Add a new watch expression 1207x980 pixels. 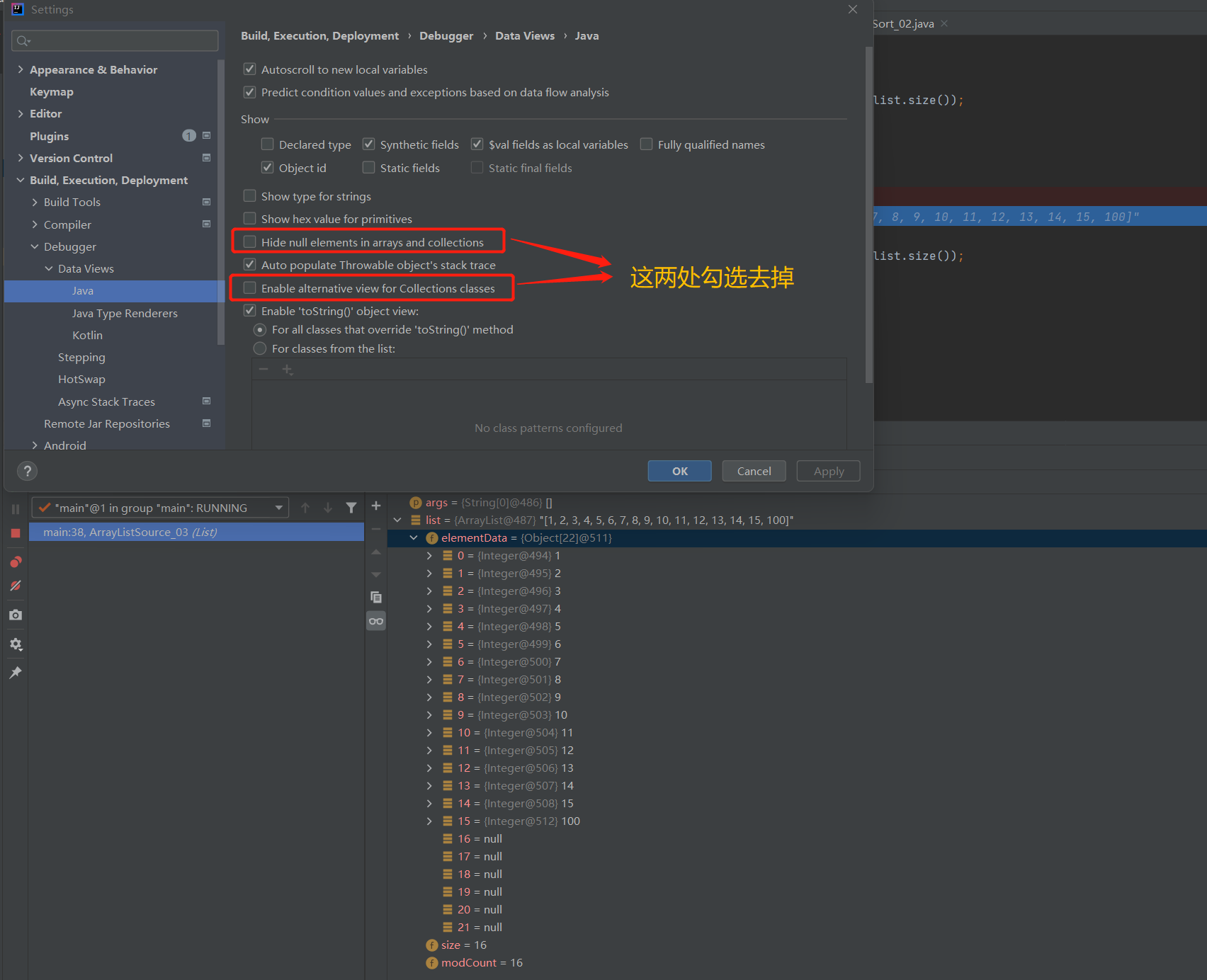tap(376, 506)
